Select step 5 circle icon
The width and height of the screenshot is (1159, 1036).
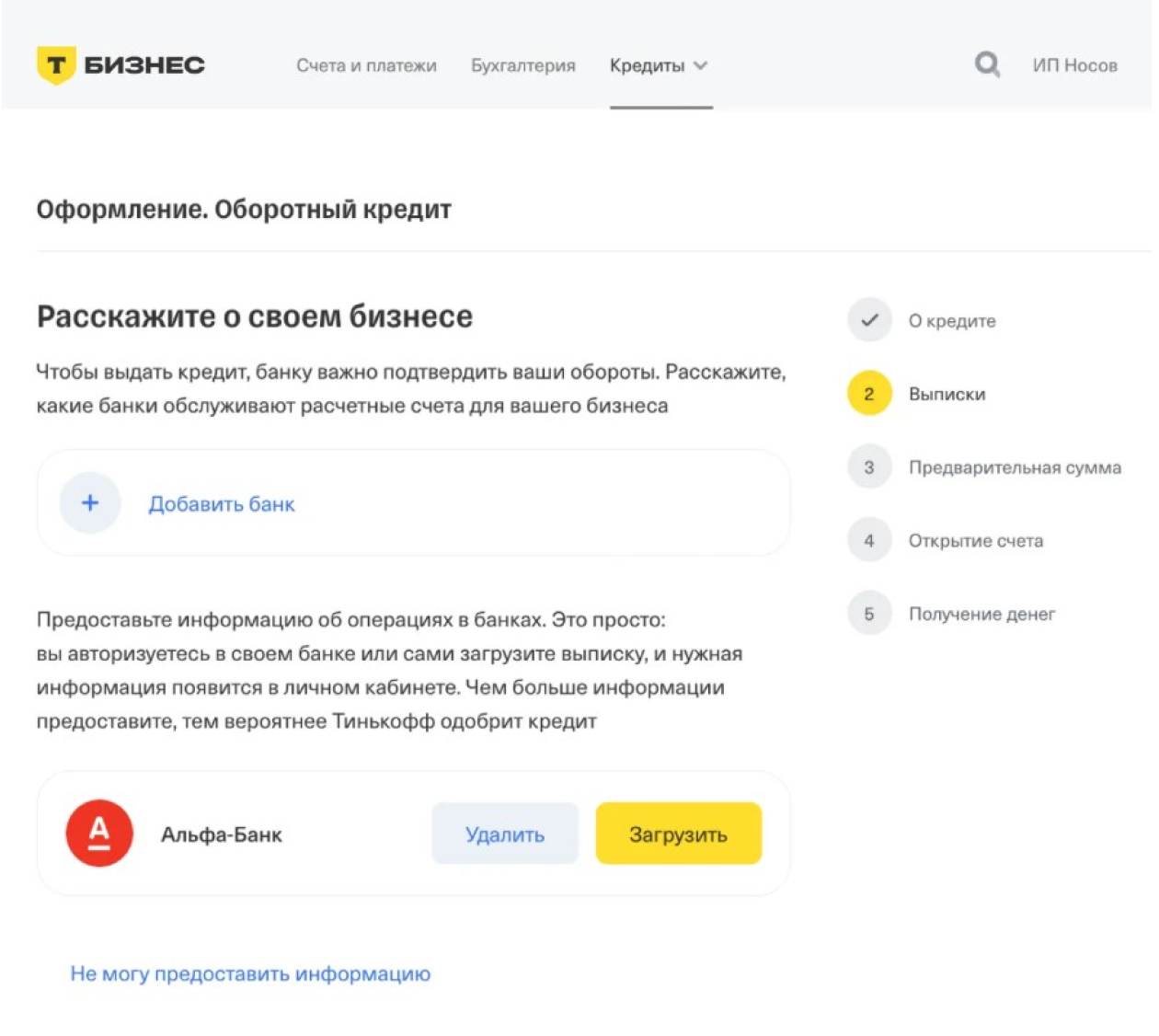869,614
